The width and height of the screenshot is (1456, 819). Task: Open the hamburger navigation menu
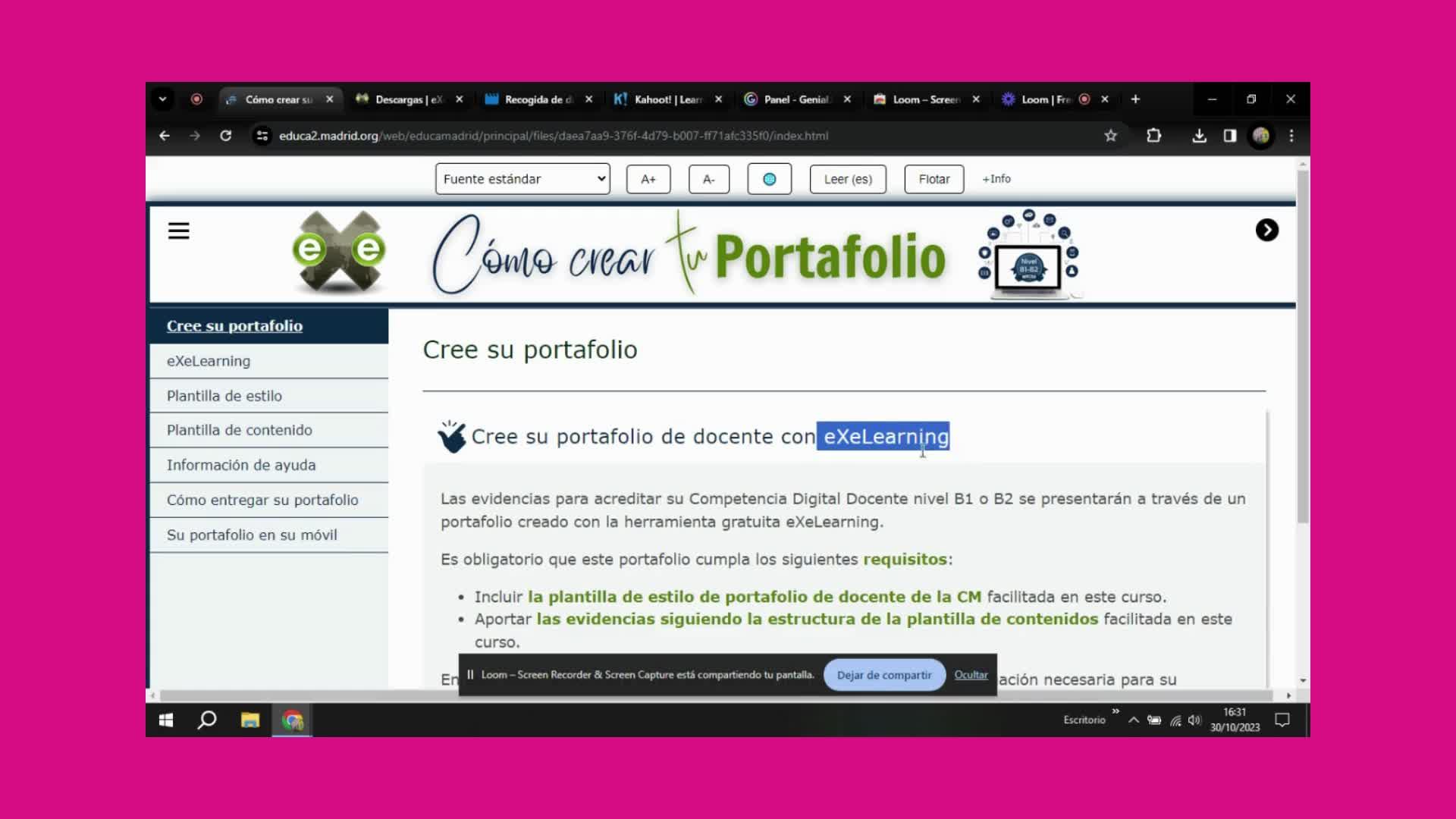tap(179, 231)
